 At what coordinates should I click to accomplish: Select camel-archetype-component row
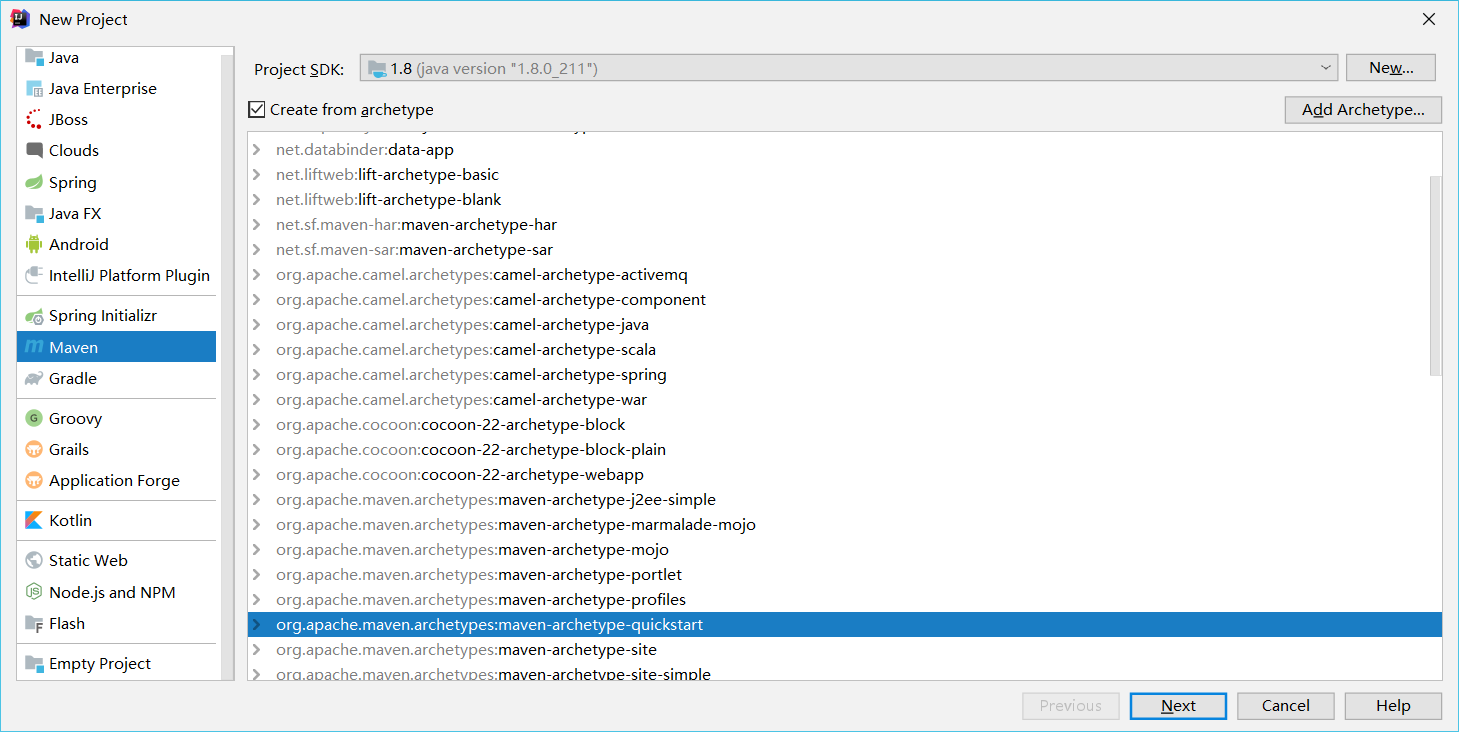[x=845, y=300]
